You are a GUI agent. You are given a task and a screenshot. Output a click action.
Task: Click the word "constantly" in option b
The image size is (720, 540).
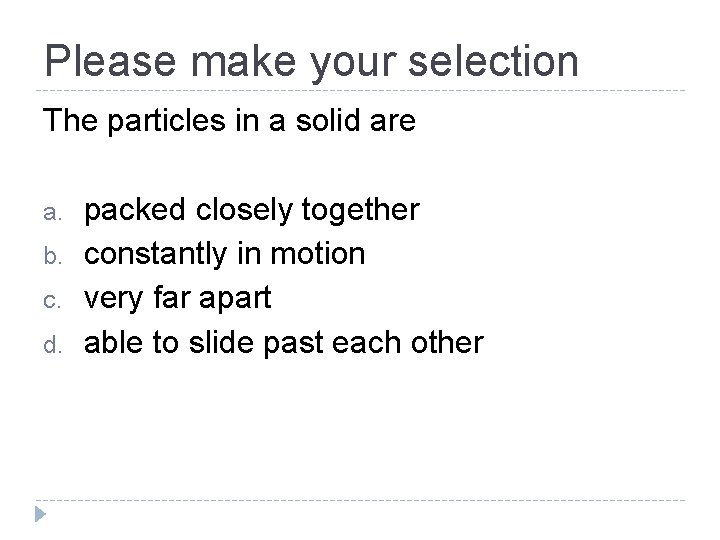click(x=160, y=254)
